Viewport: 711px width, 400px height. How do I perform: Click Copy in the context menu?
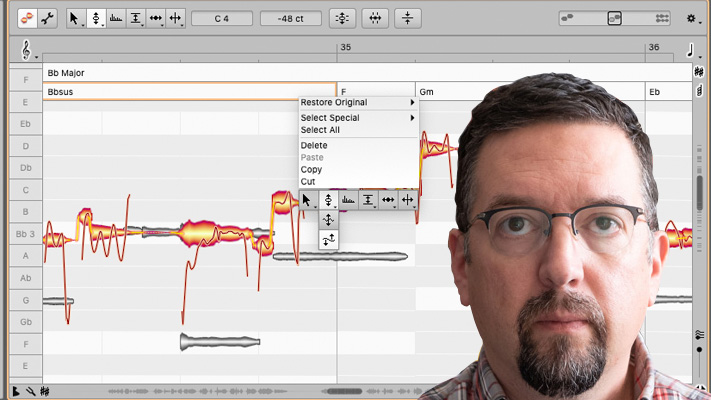[311, 170]
